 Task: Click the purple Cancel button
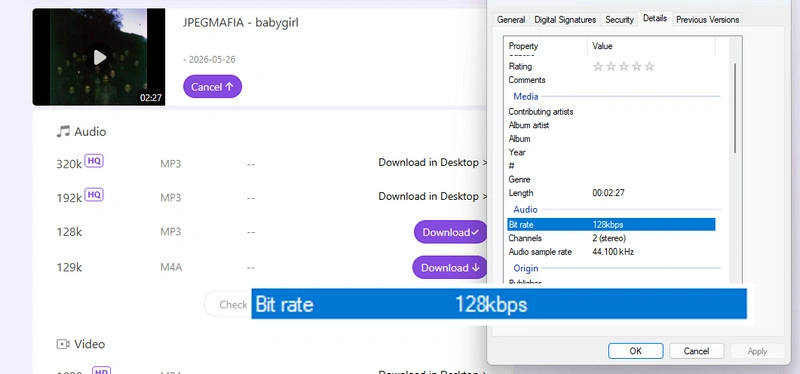[212, 87]
